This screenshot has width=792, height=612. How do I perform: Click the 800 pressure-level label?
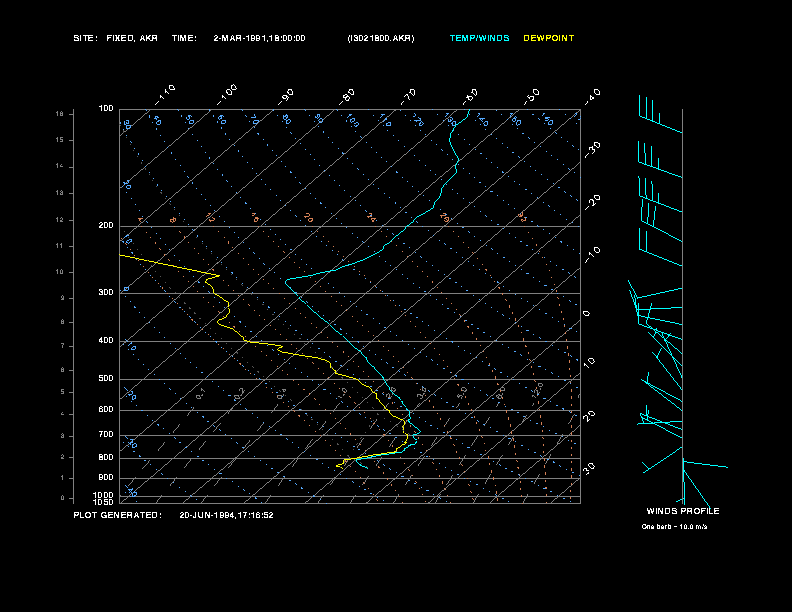(106, 457)
